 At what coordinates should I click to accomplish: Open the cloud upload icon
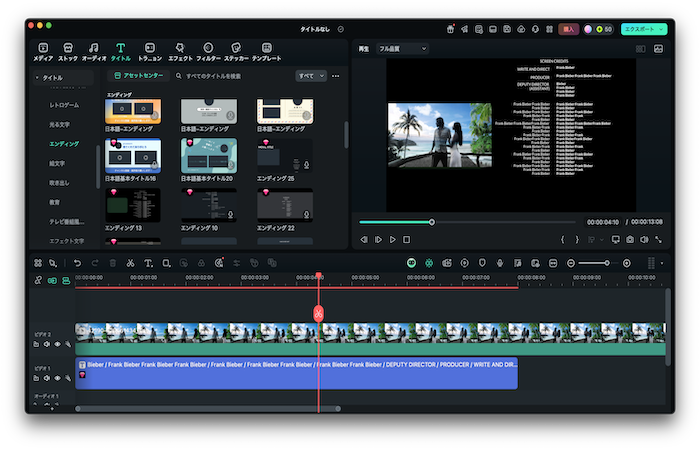point(521,29)
